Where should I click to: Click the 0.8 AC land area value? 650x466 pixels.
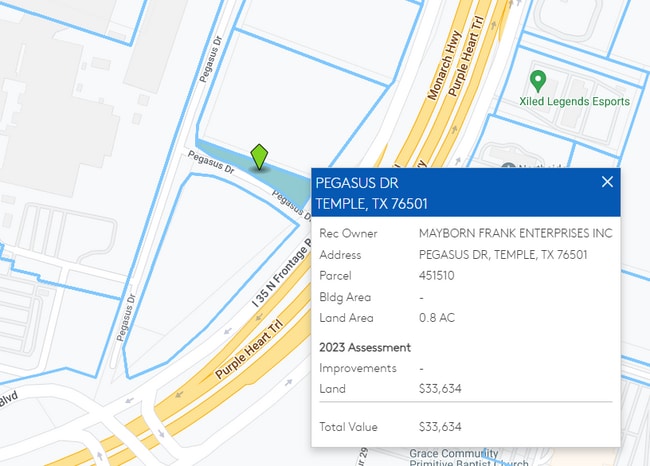click(438, 318)
